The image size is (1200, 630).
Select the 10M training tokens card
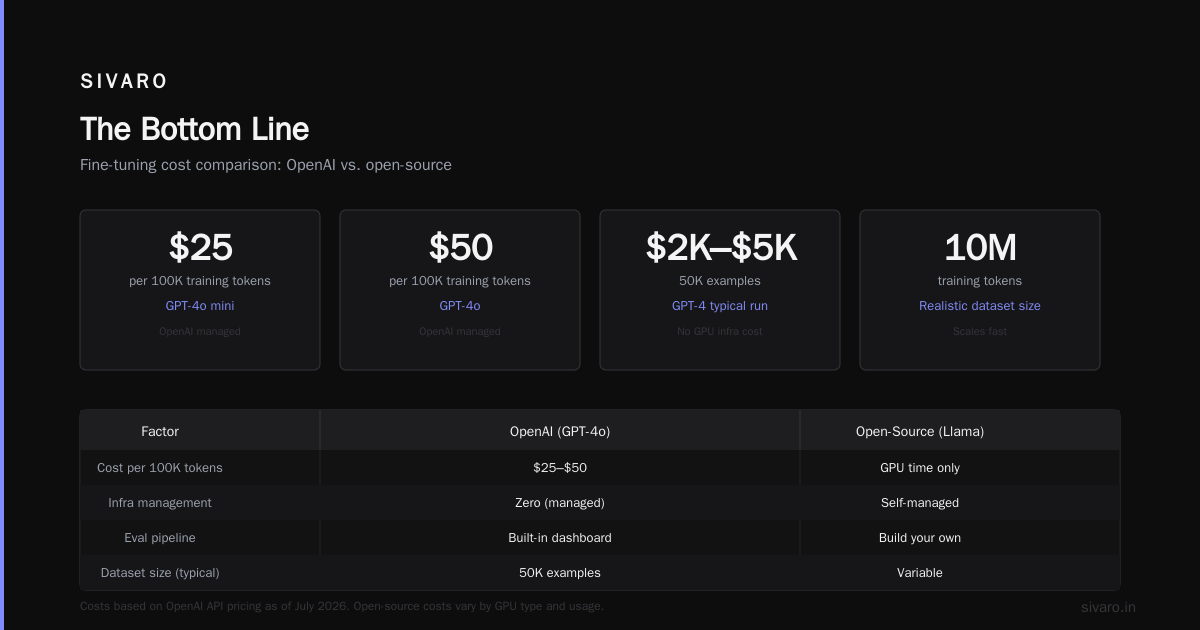click(980, 290)
